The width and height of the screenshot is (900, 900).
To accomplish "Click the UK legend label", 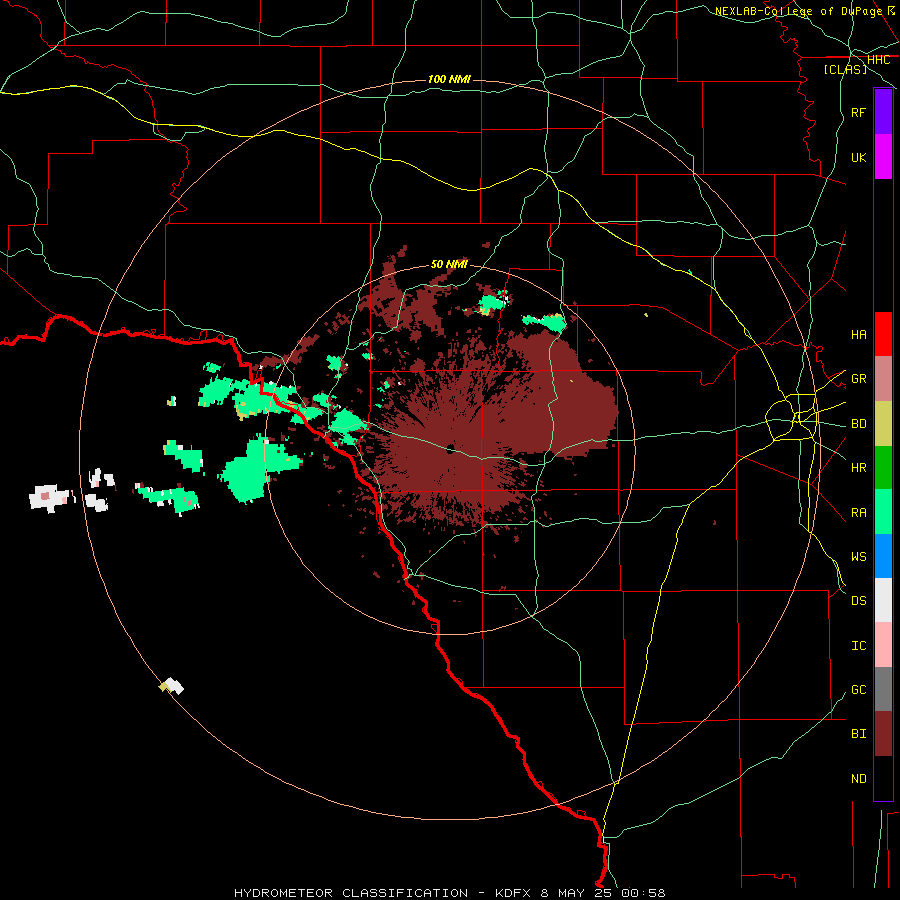I will pyautogui.click(x=858, y=157).
